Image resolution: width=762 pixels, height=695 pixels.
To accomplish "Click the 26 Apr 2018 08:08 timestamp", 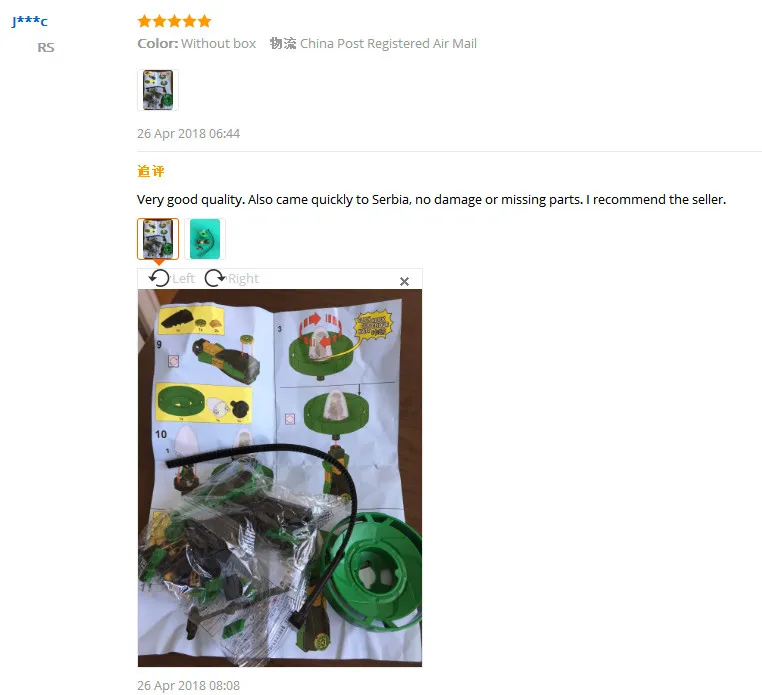I will tap(189, 685).
